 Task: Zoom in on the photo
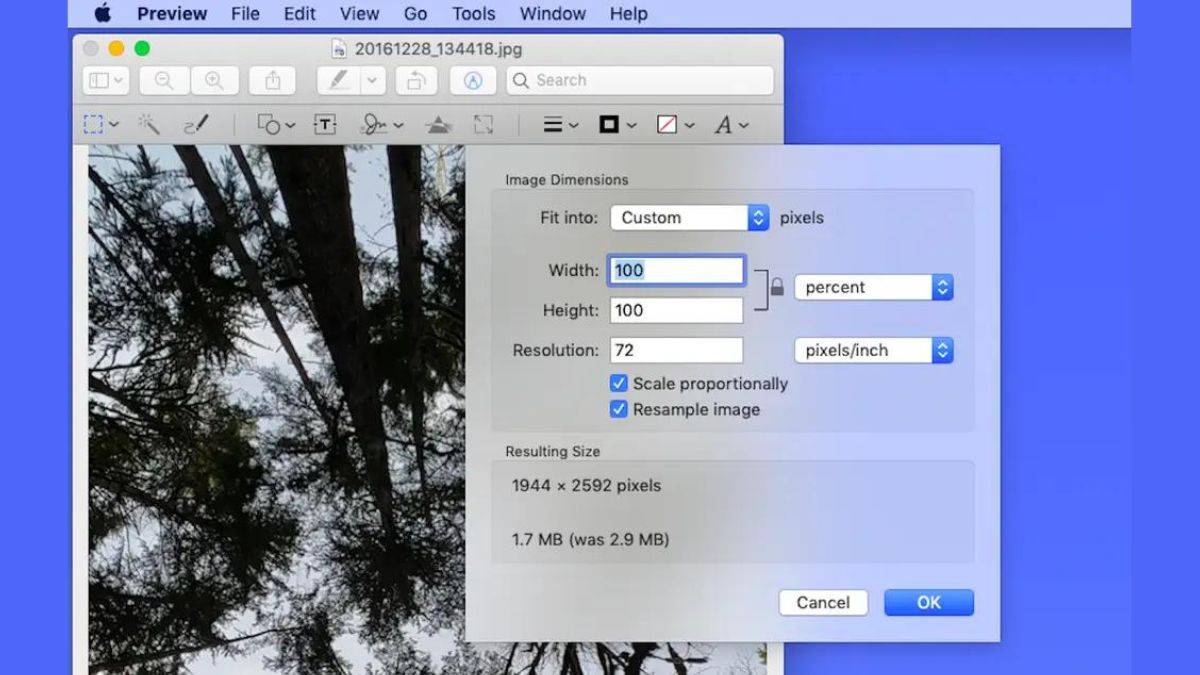click(x=212, y=80)
